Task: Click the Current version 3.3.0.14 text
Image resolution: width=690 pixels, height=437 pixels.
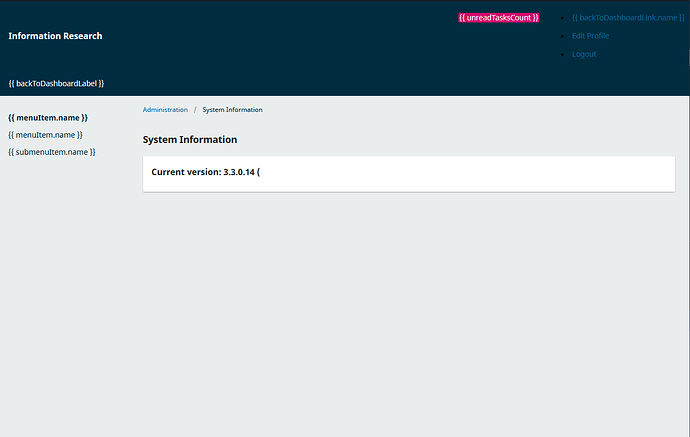Action: click(206, 172)
